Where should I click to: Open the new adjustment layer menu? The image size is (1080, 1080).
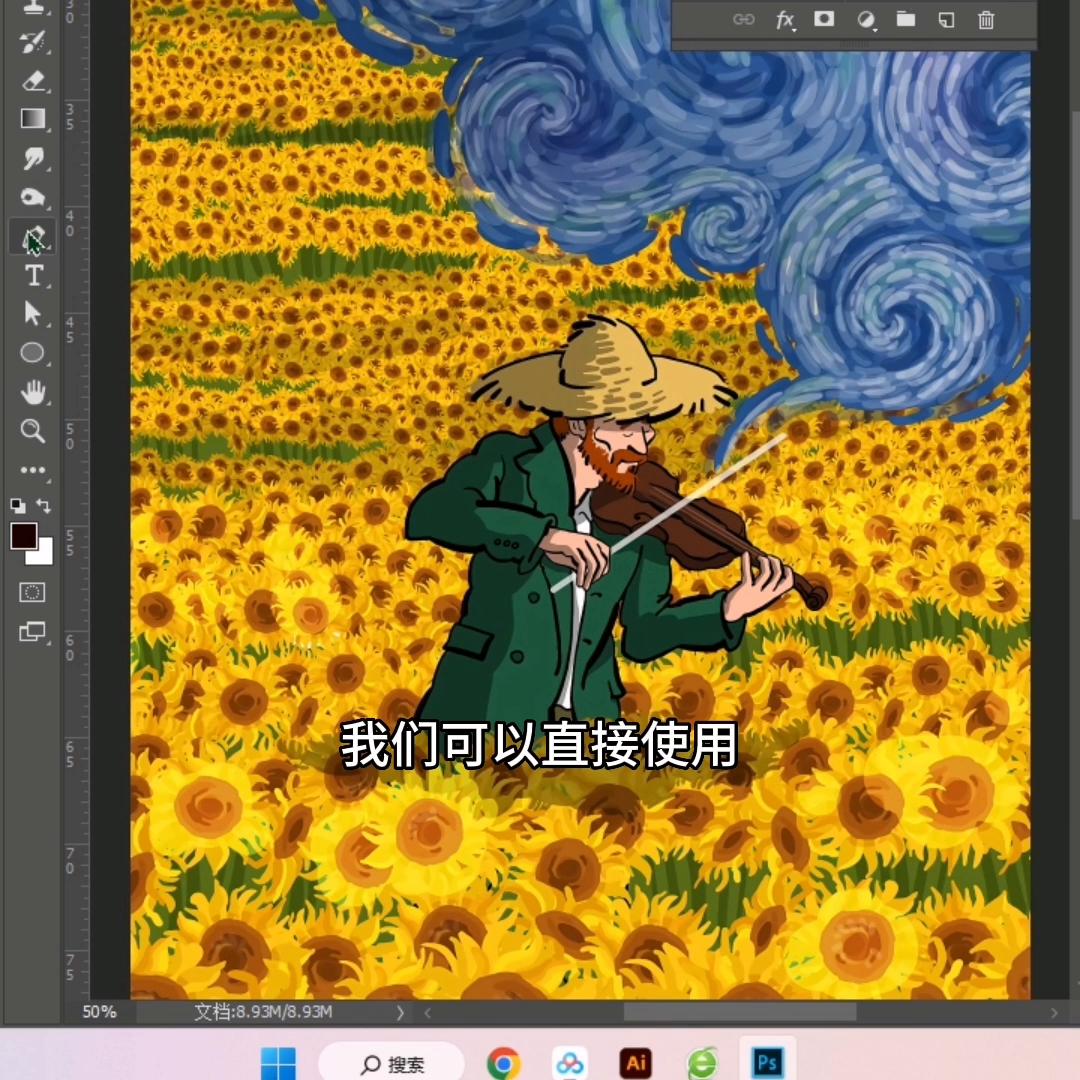(866, 20)
